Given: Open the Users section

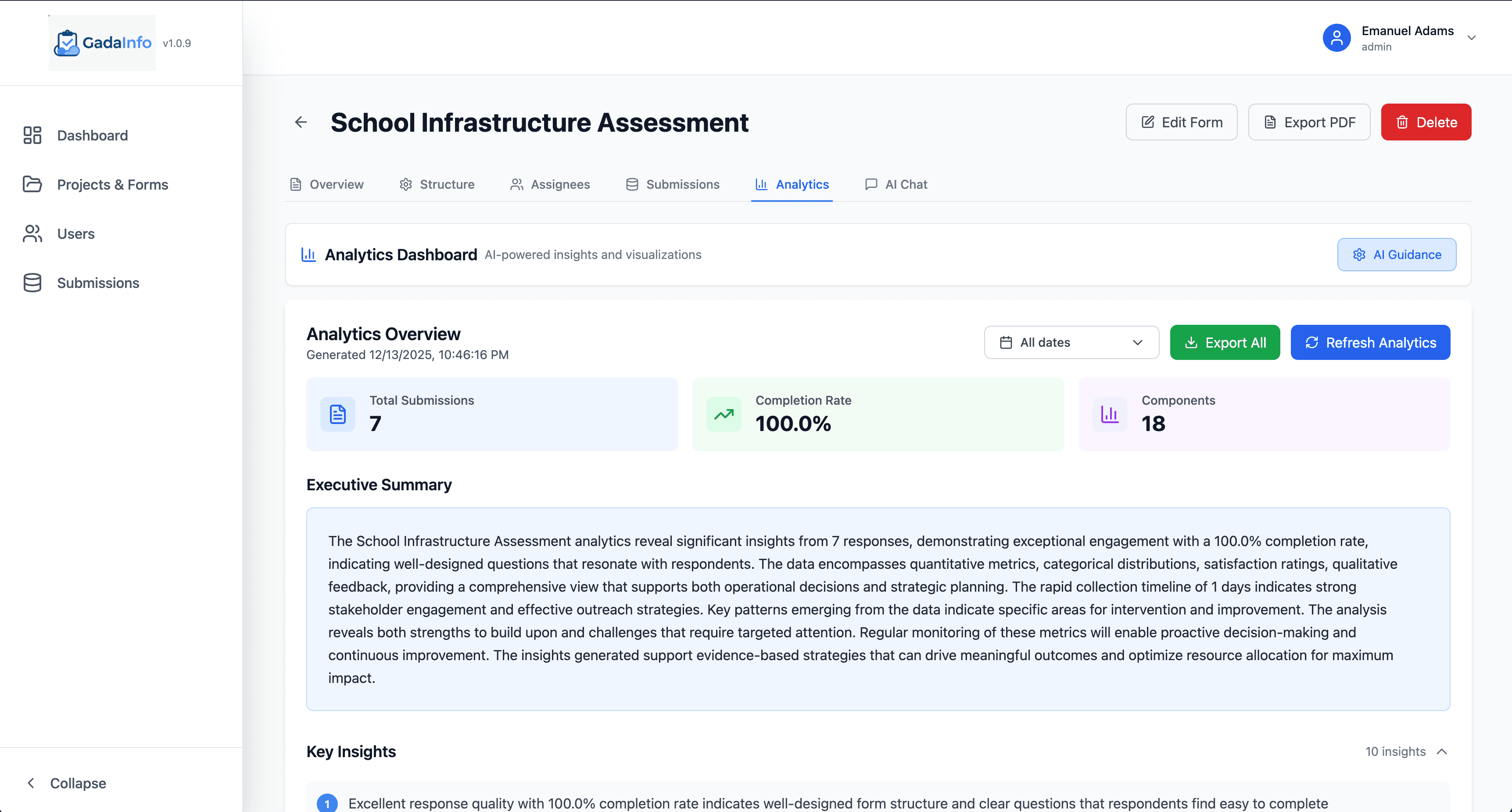Looking at the screenshot, I should 76,233.
